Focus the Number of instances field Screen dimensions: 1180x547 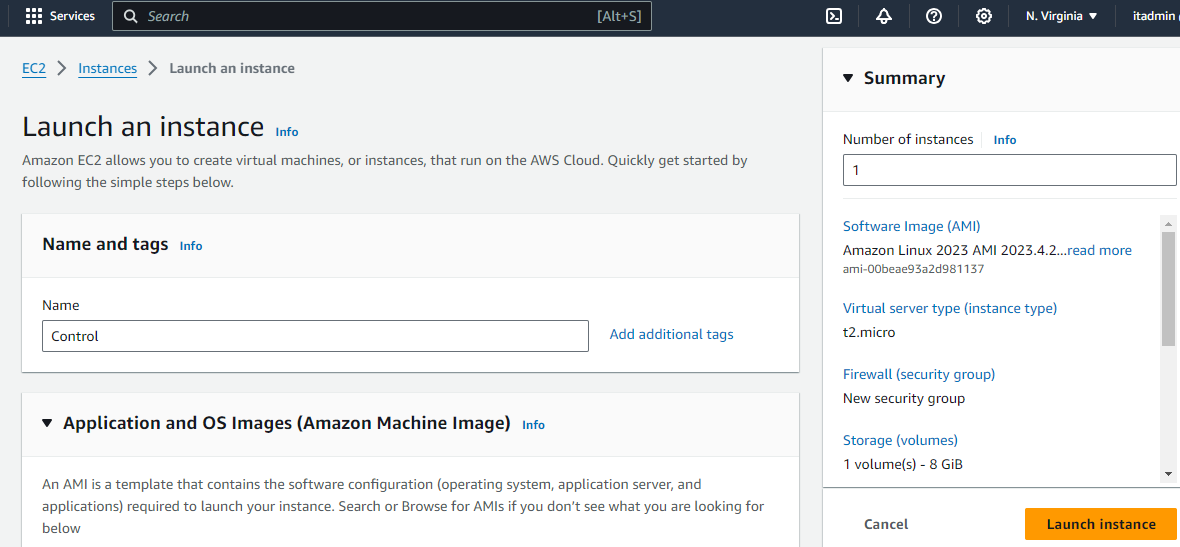point(1009,170)
